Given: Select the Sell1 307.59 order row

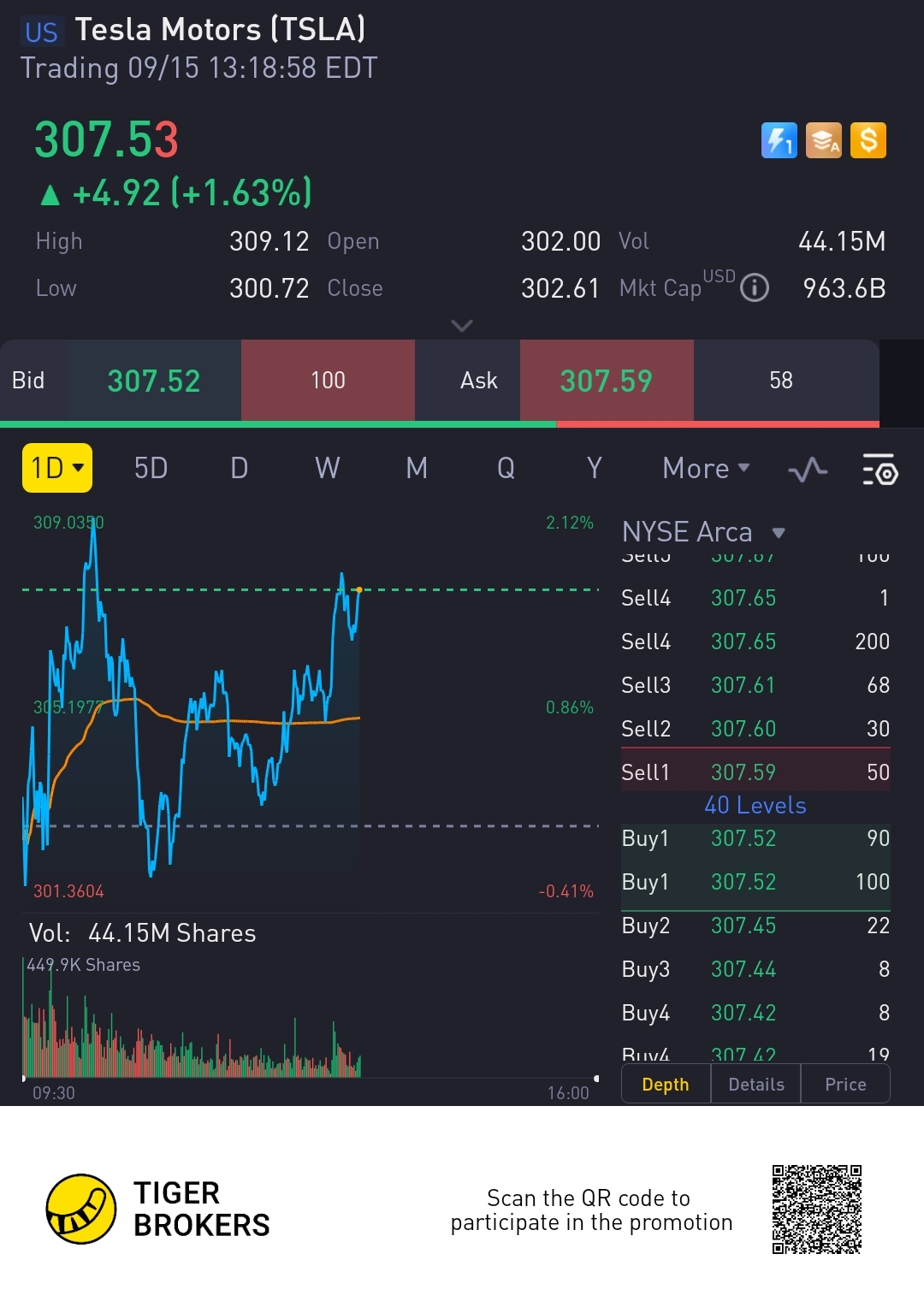Looking at the screenshot, I should click(755, 772).
